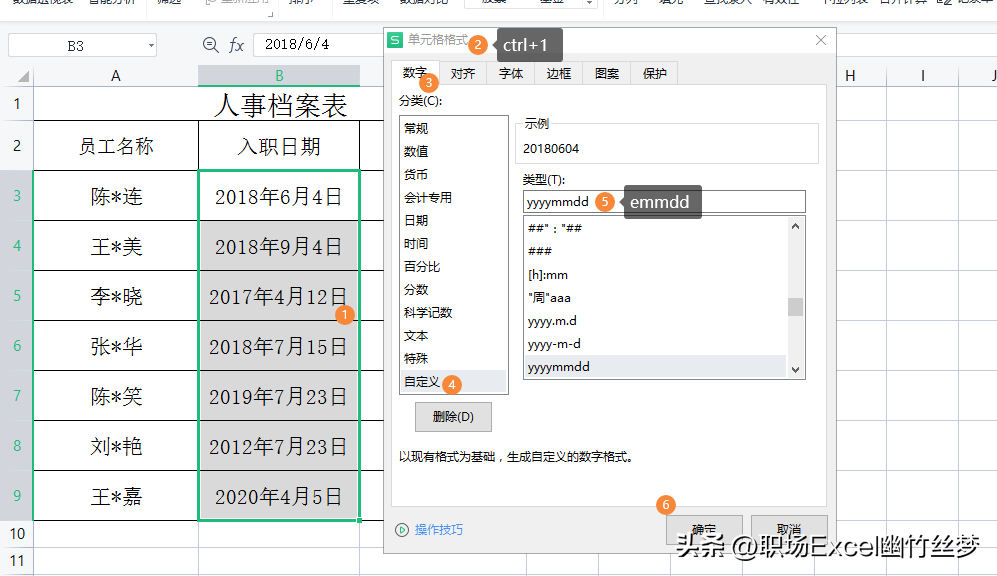This screenshot has width=997, height=576.
Task: Select 分数 in the category list
Action: click(453, 289)
